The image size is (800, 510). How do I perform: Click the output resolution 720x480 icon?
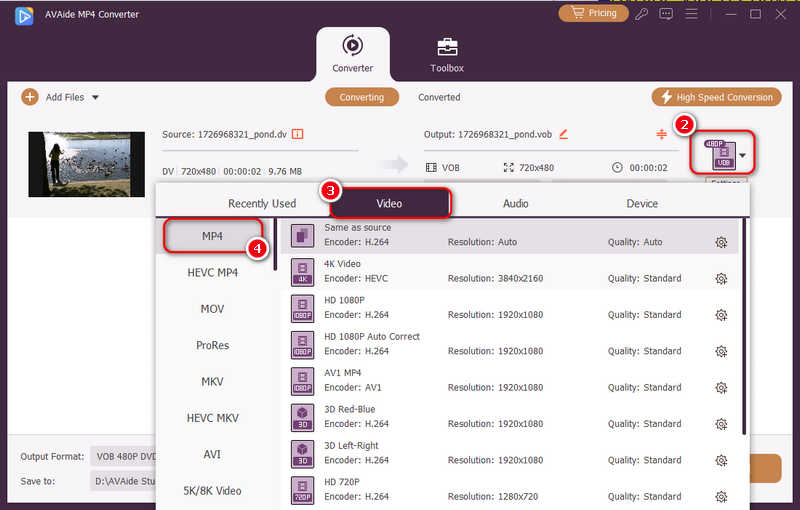(508, 167)
